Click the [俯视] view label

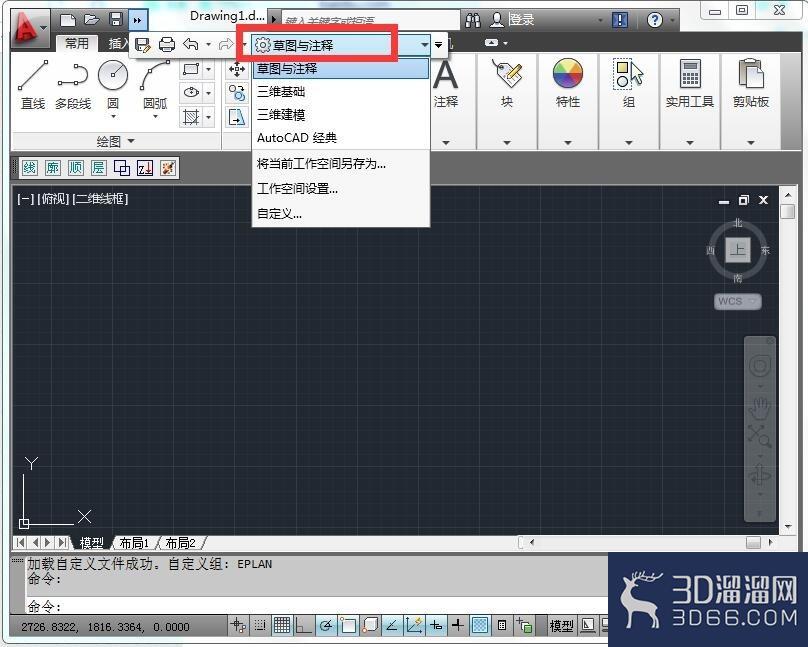[53, 199]
